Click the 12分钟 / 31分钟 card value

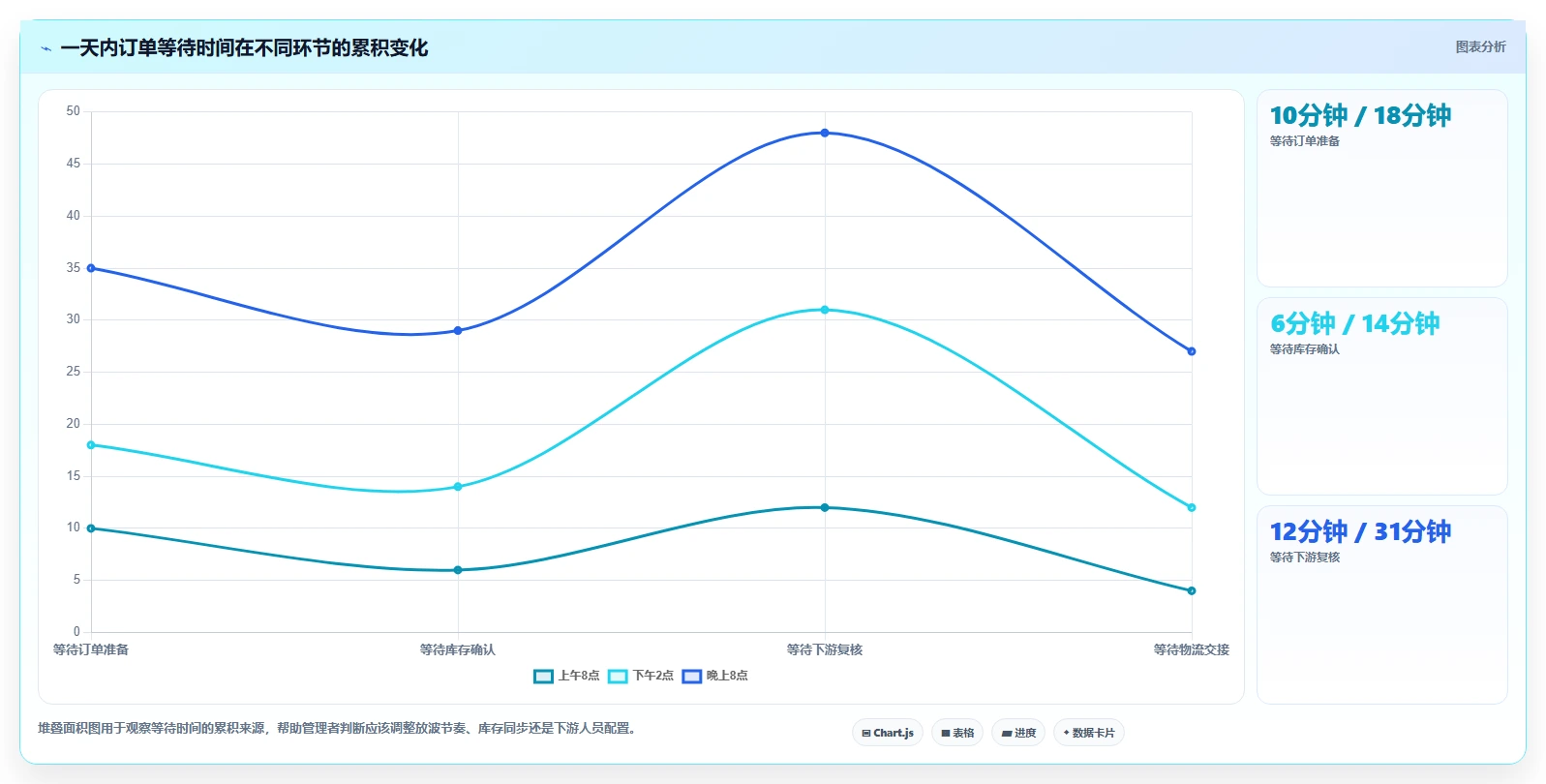(1360, 531)
